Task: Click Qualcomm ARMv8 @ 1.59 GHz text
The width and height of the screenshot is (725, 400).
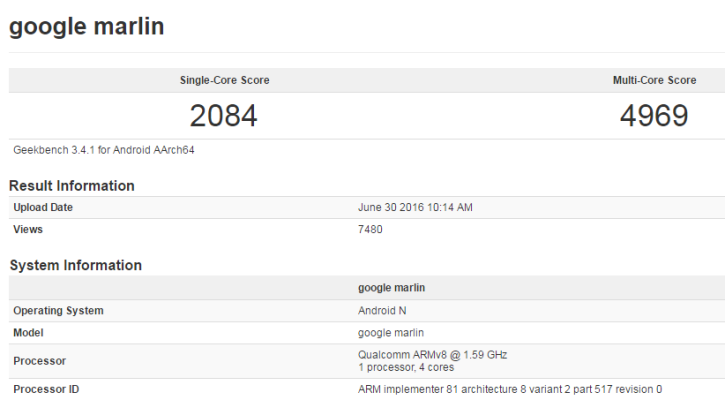Action: [x=432, y=355]
